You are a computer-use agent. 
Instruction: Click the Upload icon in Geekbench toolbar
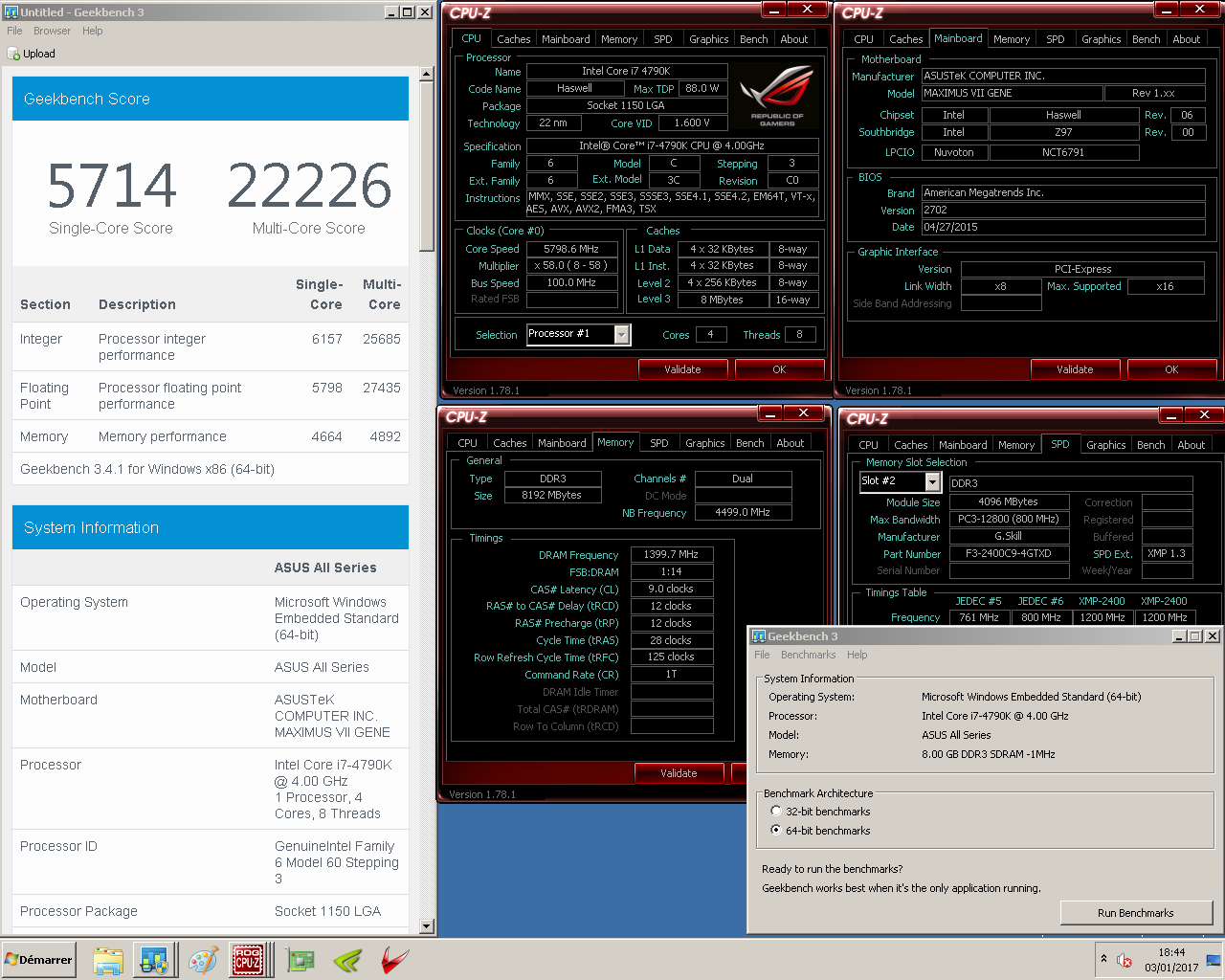[13, 54]
